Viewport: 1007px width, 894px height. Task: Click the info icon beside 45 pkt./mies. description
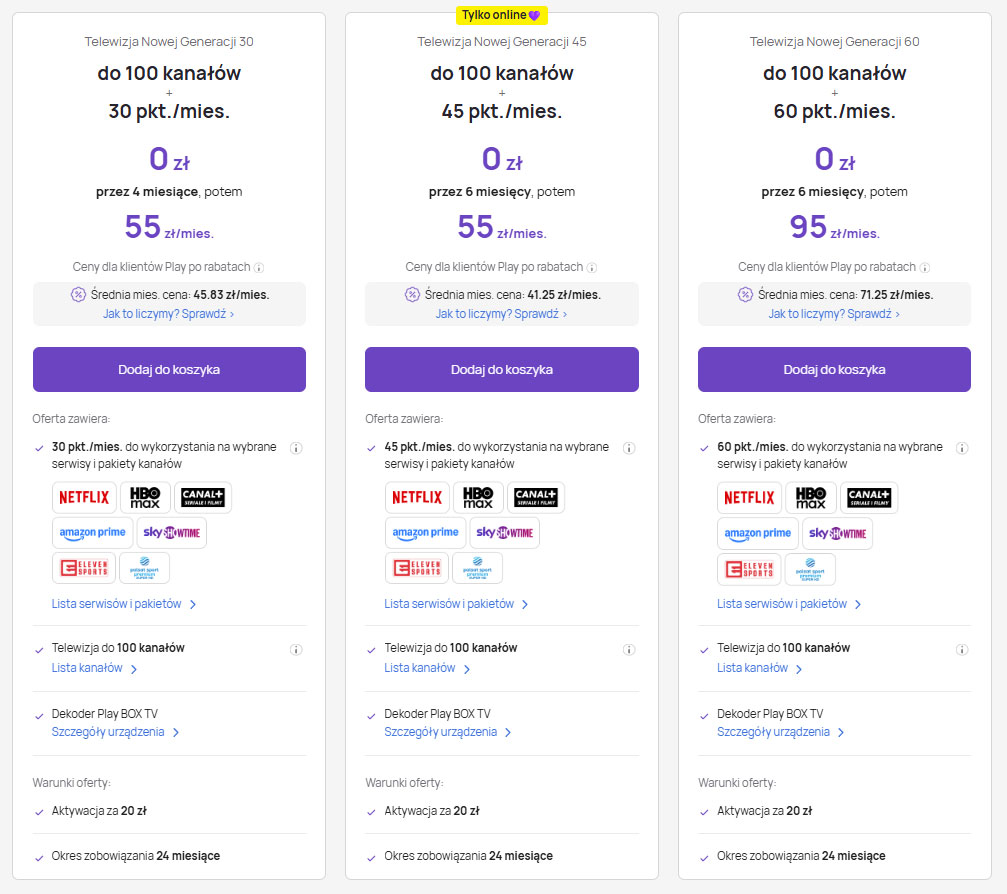click(x=629, y=448)
